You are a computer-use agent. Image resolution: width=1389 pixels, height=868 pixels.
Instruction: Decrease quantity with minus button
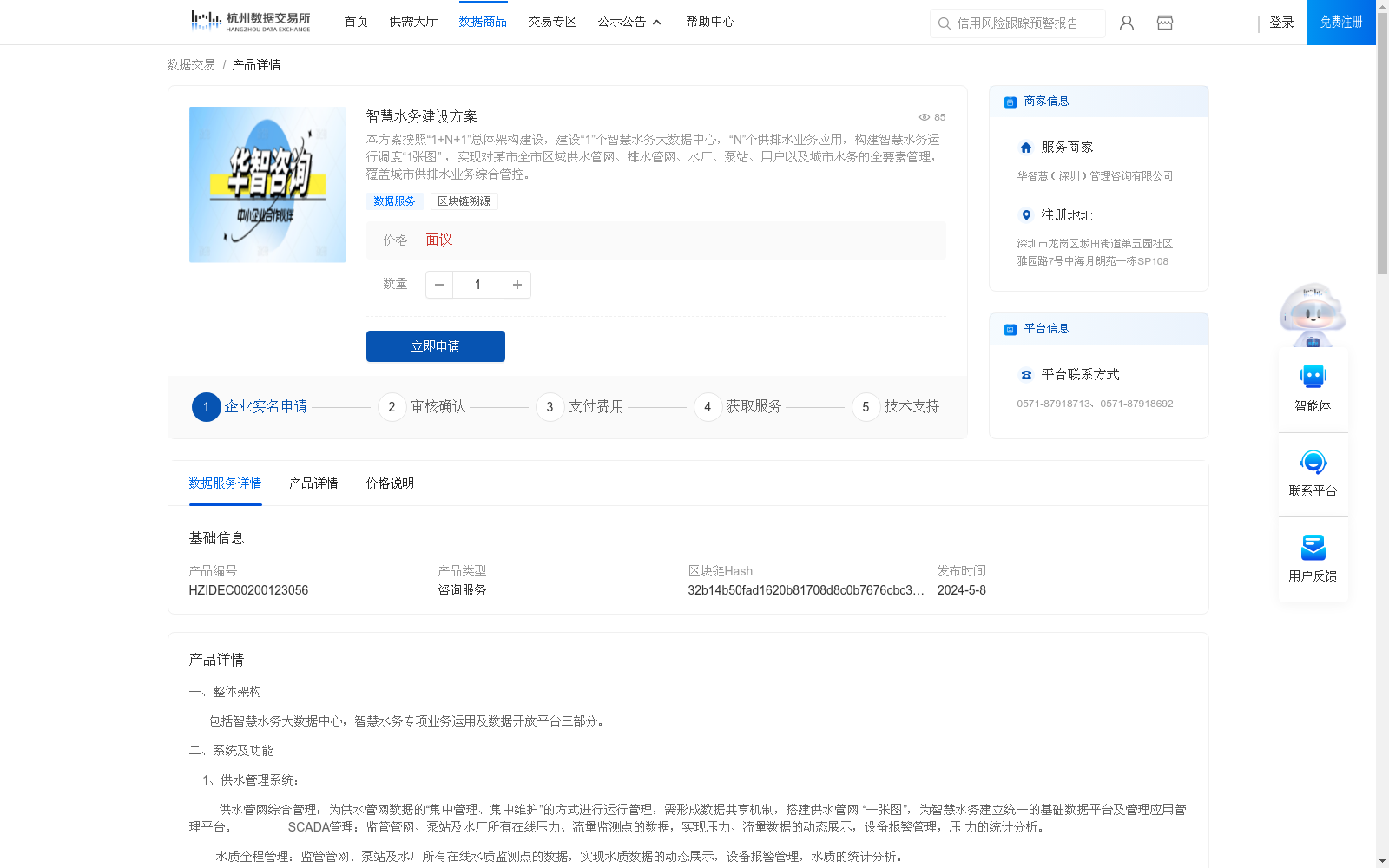tap(439, 285)
